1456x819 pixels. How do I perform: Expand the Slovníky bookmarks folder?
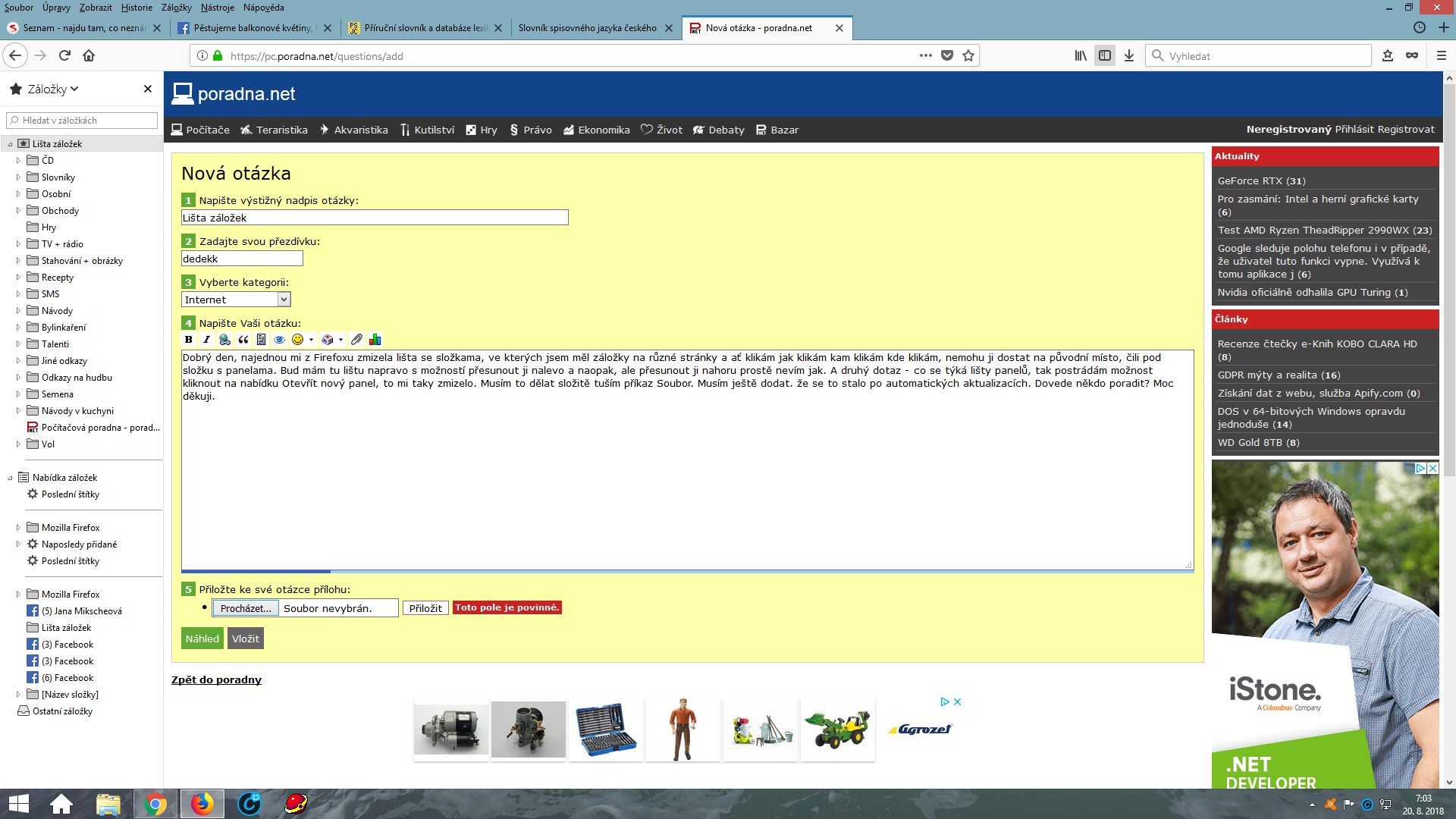[18, 177]
